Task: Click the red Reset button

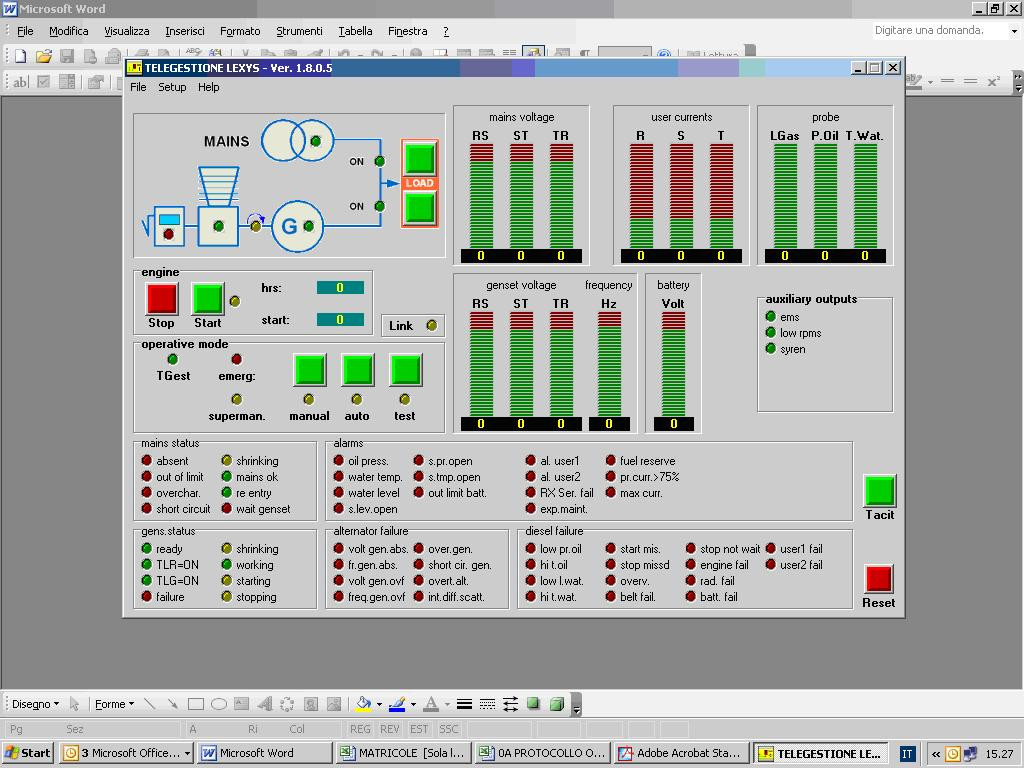Action: coord(879,579)
